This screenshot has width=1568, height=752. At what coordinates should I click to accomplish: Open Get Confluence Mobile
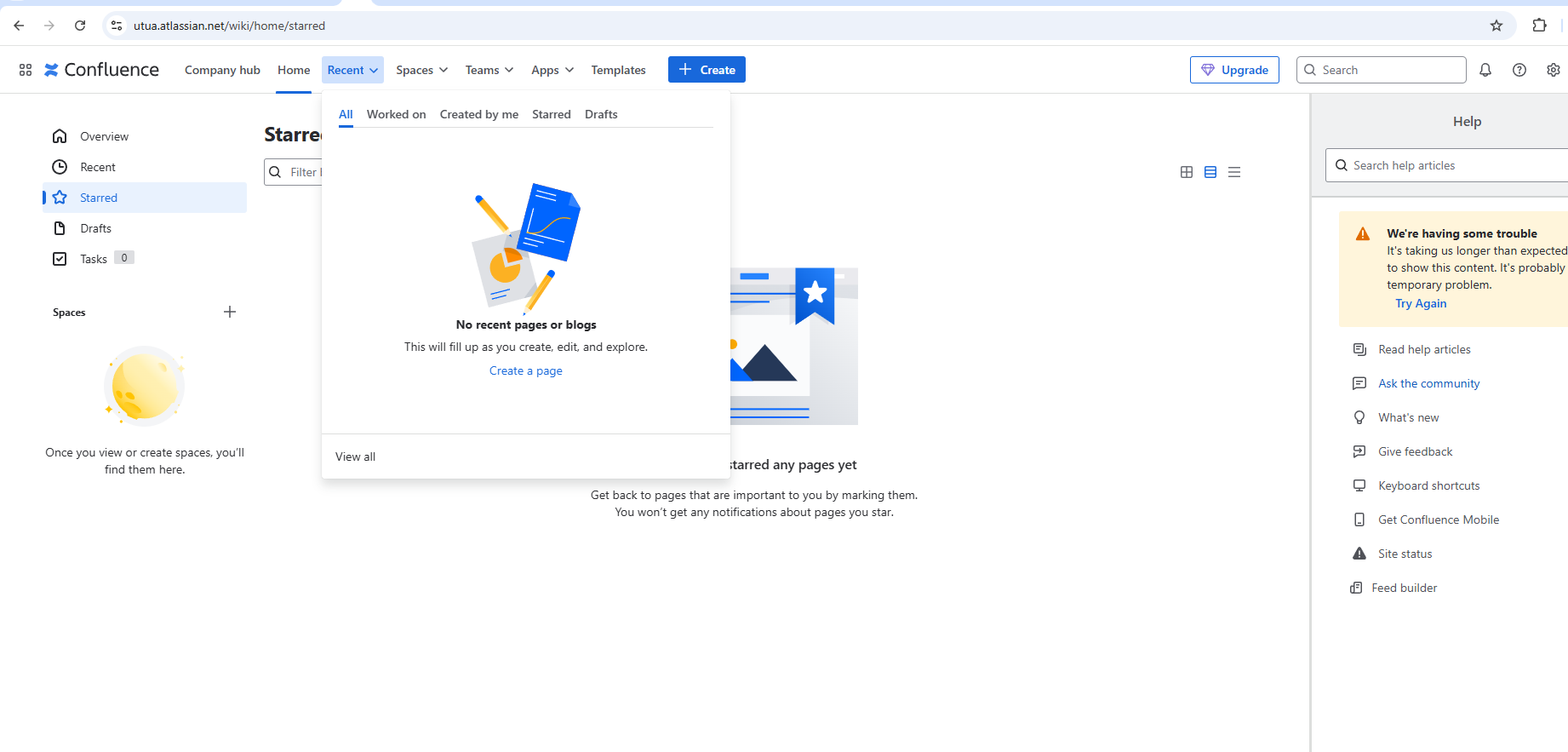tap(1439, 520)
